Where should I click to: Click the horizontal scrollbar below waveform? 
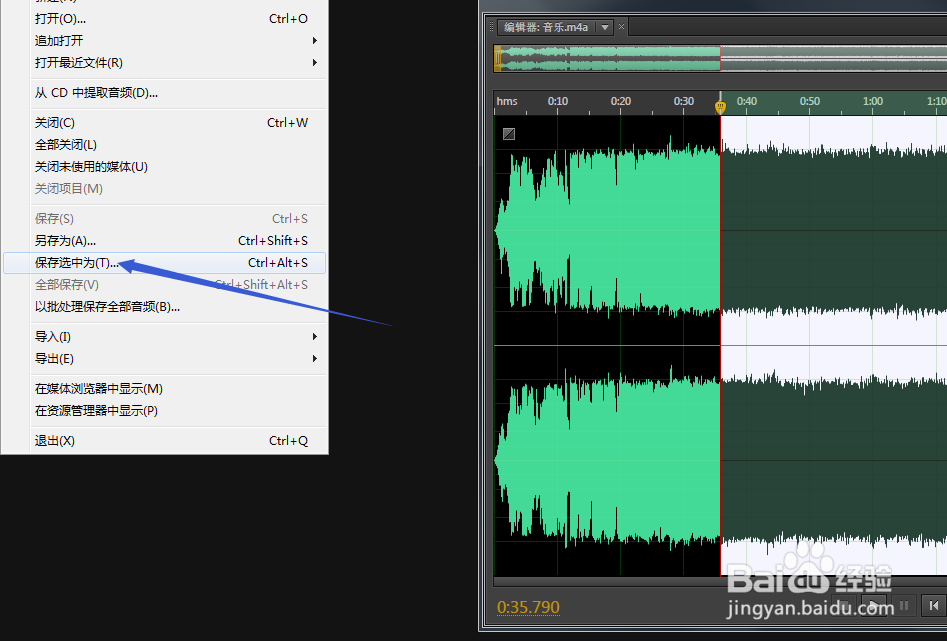(x=720, y=582)
